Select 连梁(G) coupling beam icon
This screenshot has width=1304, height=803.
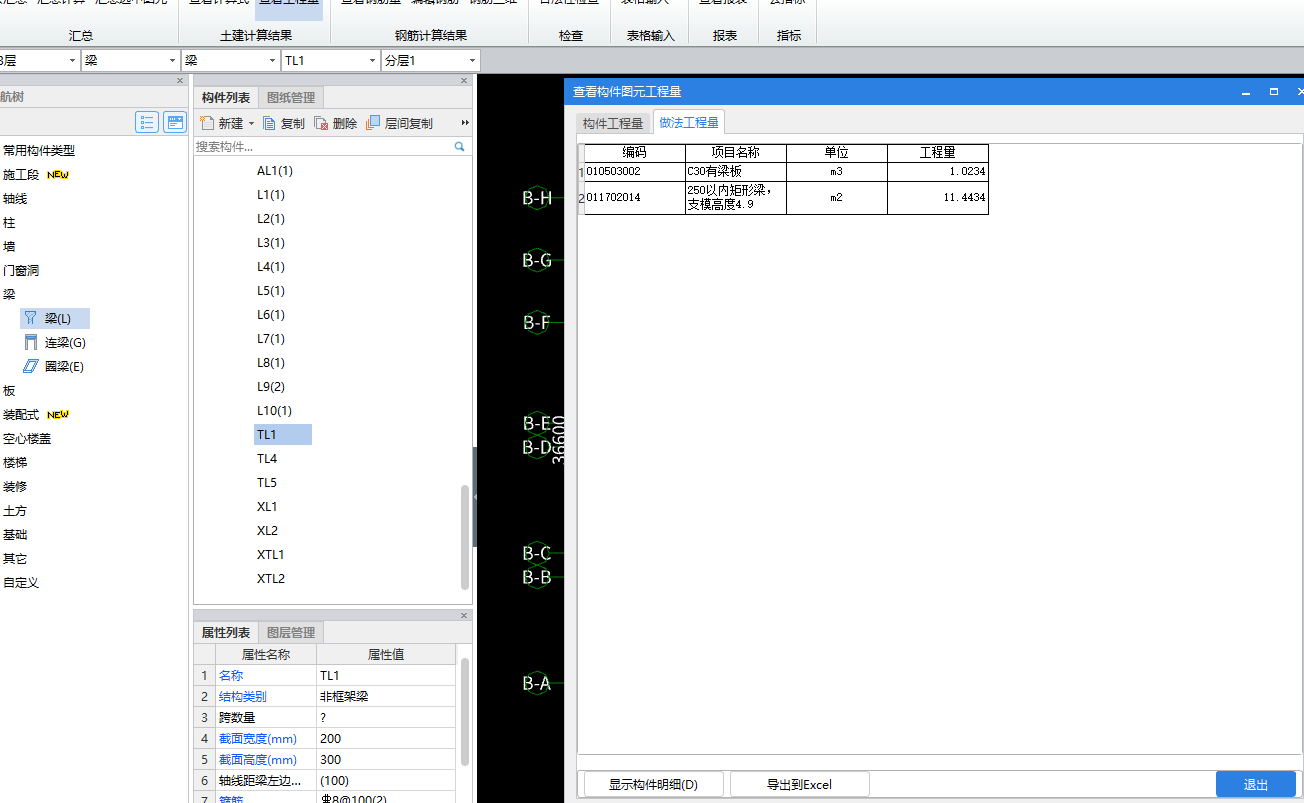(30, 342)
